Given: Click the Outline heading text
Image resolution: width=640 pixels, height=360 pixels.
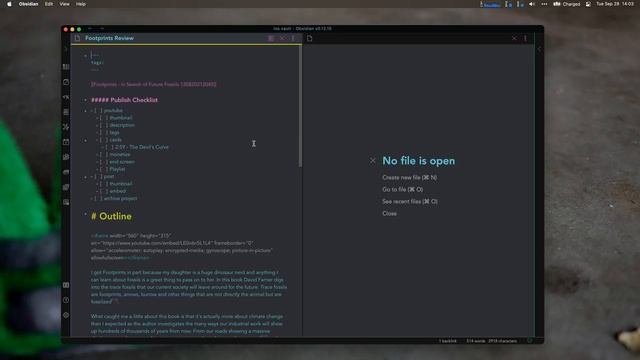Looking at the screenshot, I should point(116,216).
